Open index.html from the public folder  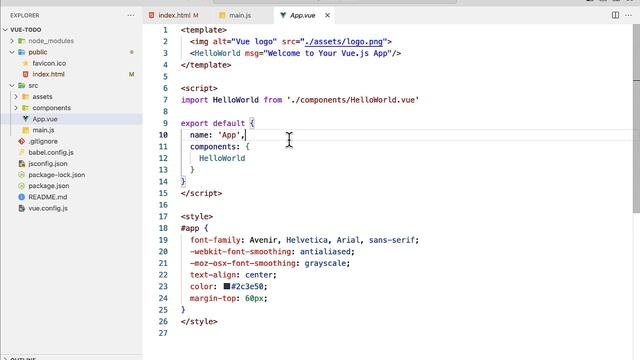(x=49, y=74)
